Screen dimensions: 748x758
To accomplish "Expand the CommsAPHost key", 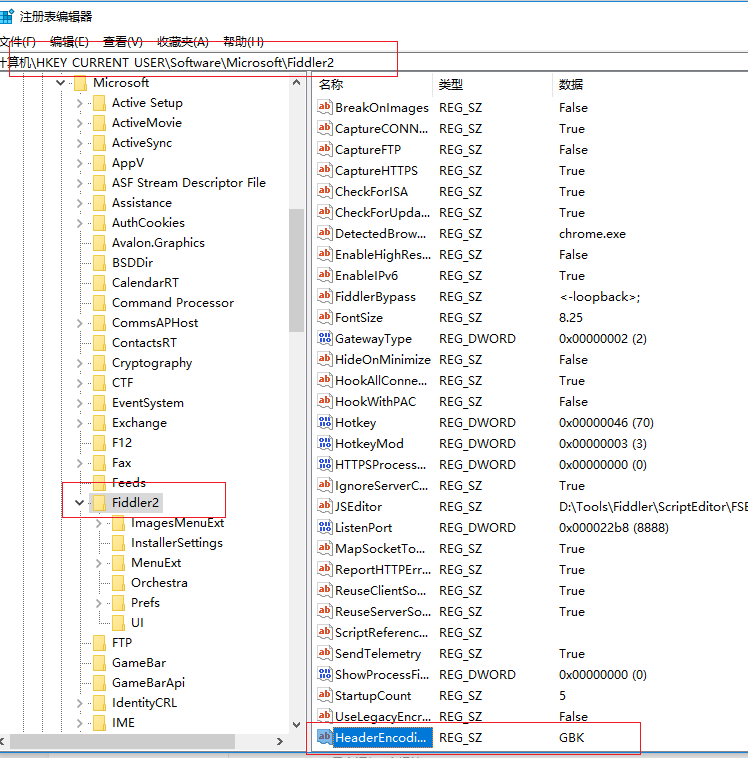I will (80, 323).
